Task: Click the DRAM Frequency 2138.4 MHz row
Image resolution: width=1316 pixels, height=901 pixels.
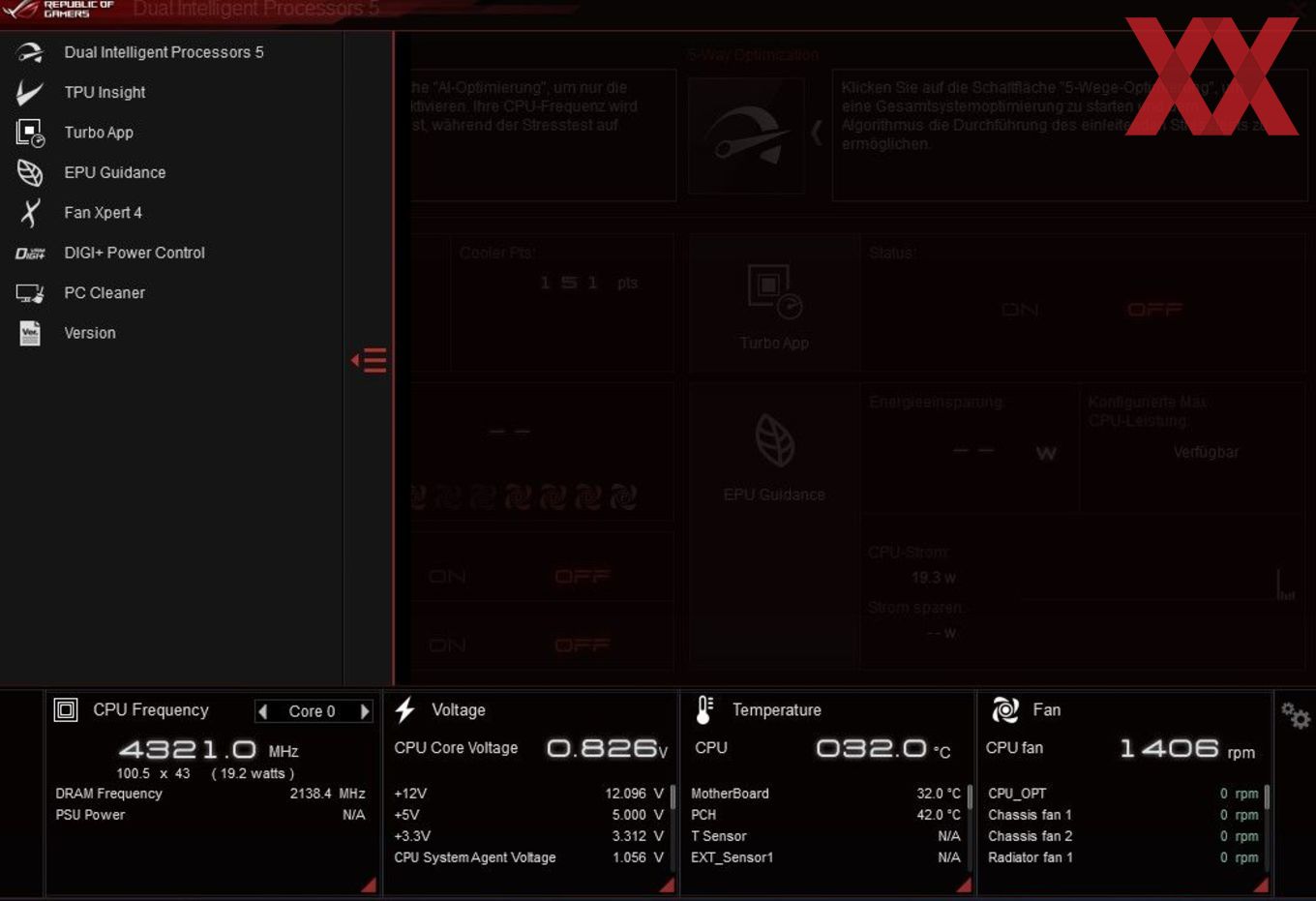Action: point(210,794)
